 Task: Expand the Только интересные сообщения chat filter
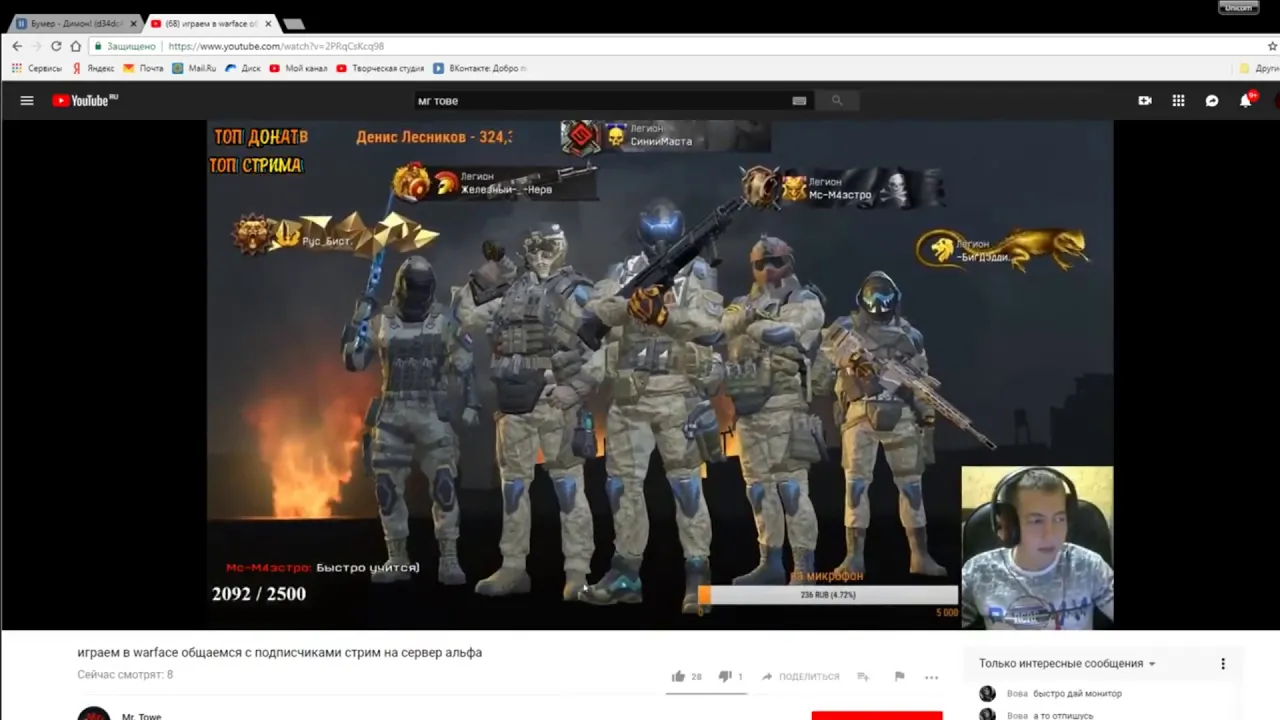point(1067,663)
